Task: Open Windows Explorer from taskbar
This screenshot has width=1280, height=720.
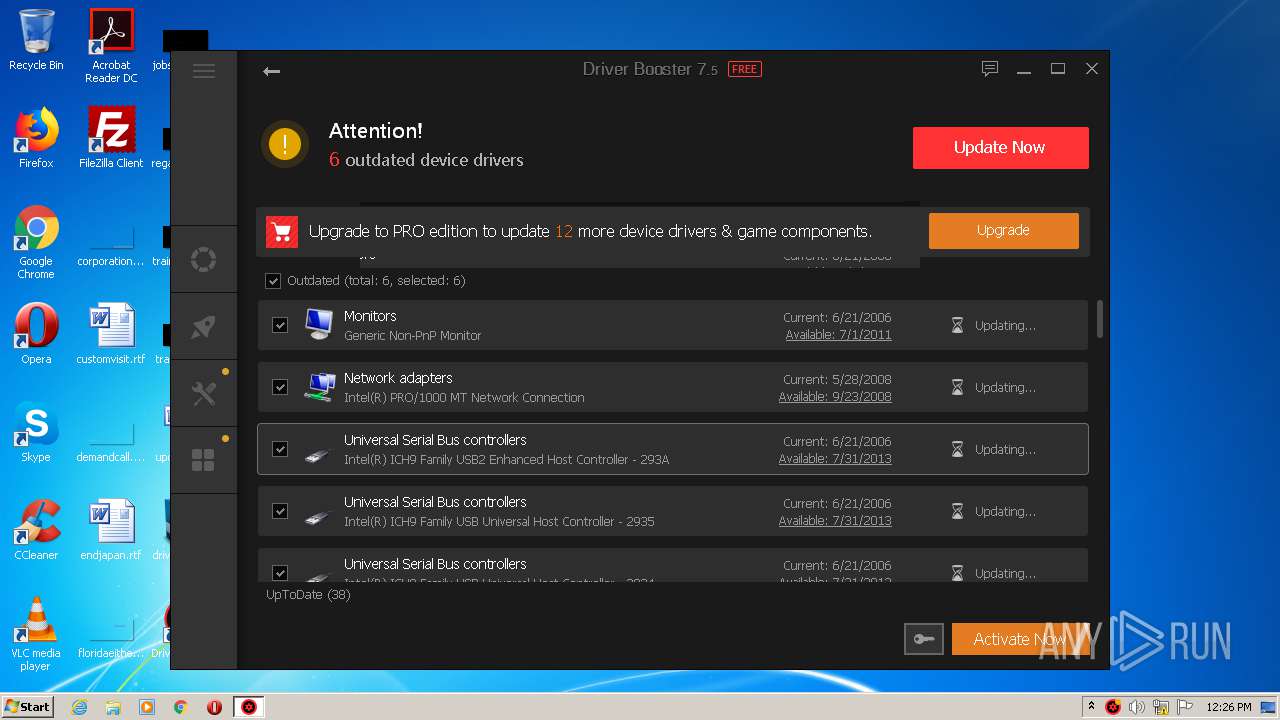Action: pos(113,707)
